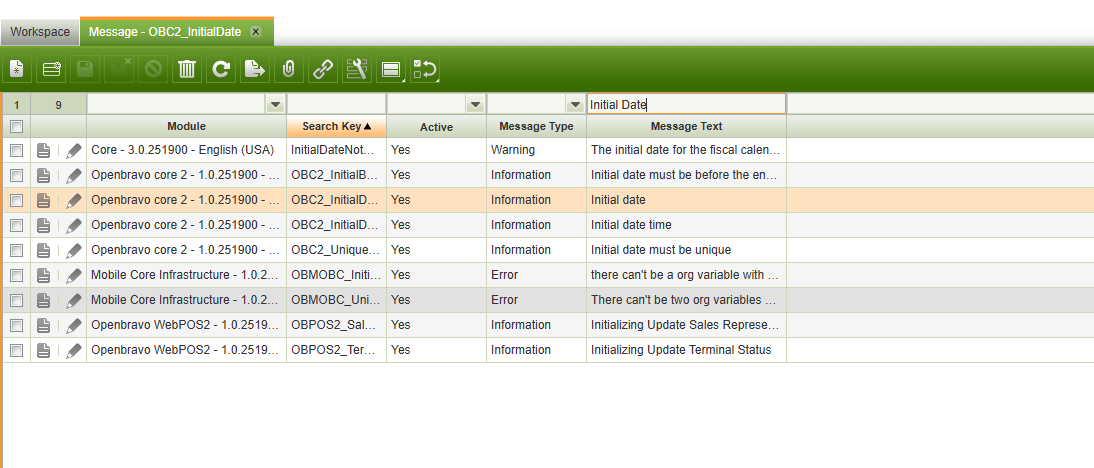Viewport: 1094px width, 468px height.
Task: Edit OBPOS2_Ter row using pencil icon
Action: point(73,350)
